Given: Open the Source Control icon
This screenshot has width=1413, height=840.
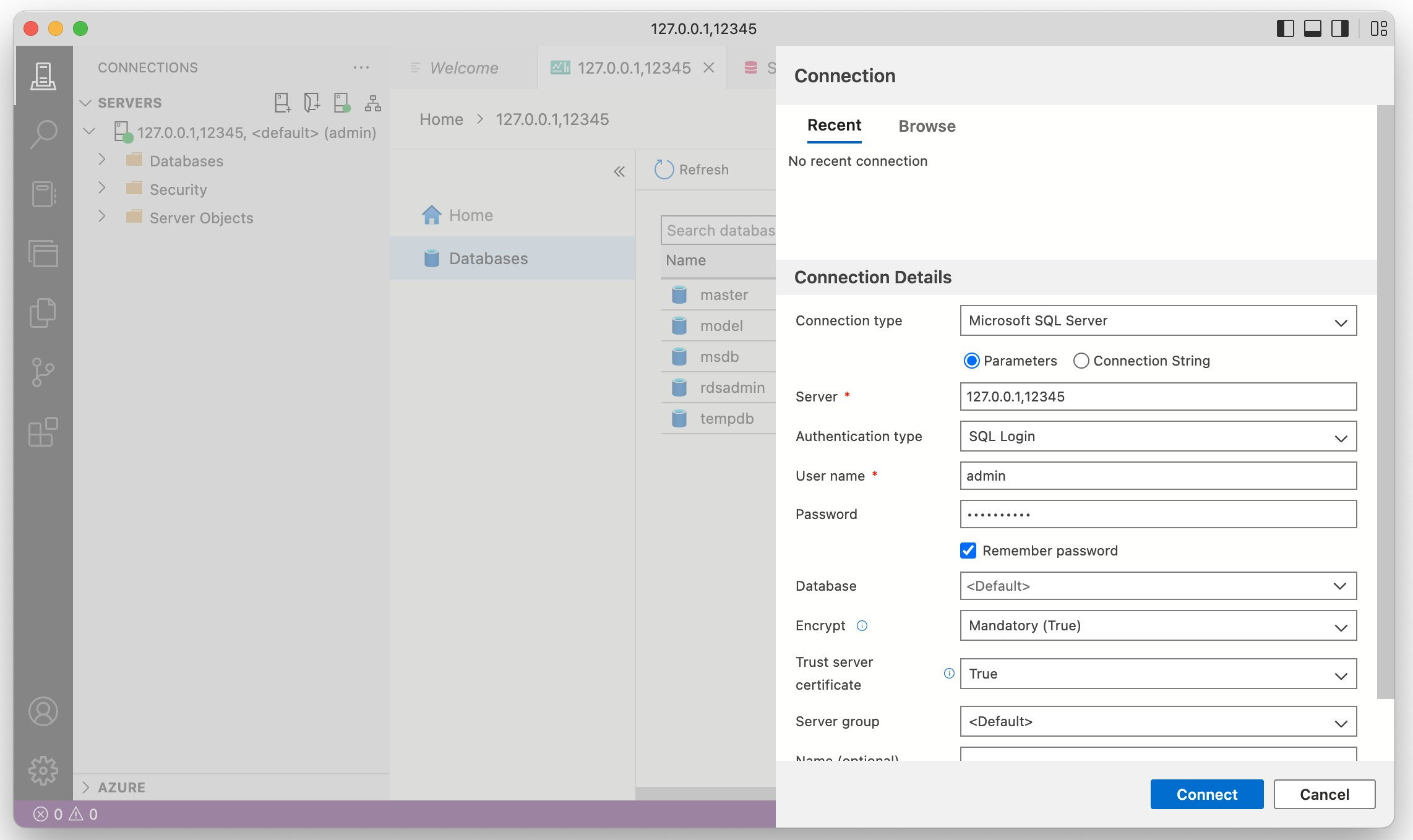Looking at the screenshot, I should click(x=43, y=372).
